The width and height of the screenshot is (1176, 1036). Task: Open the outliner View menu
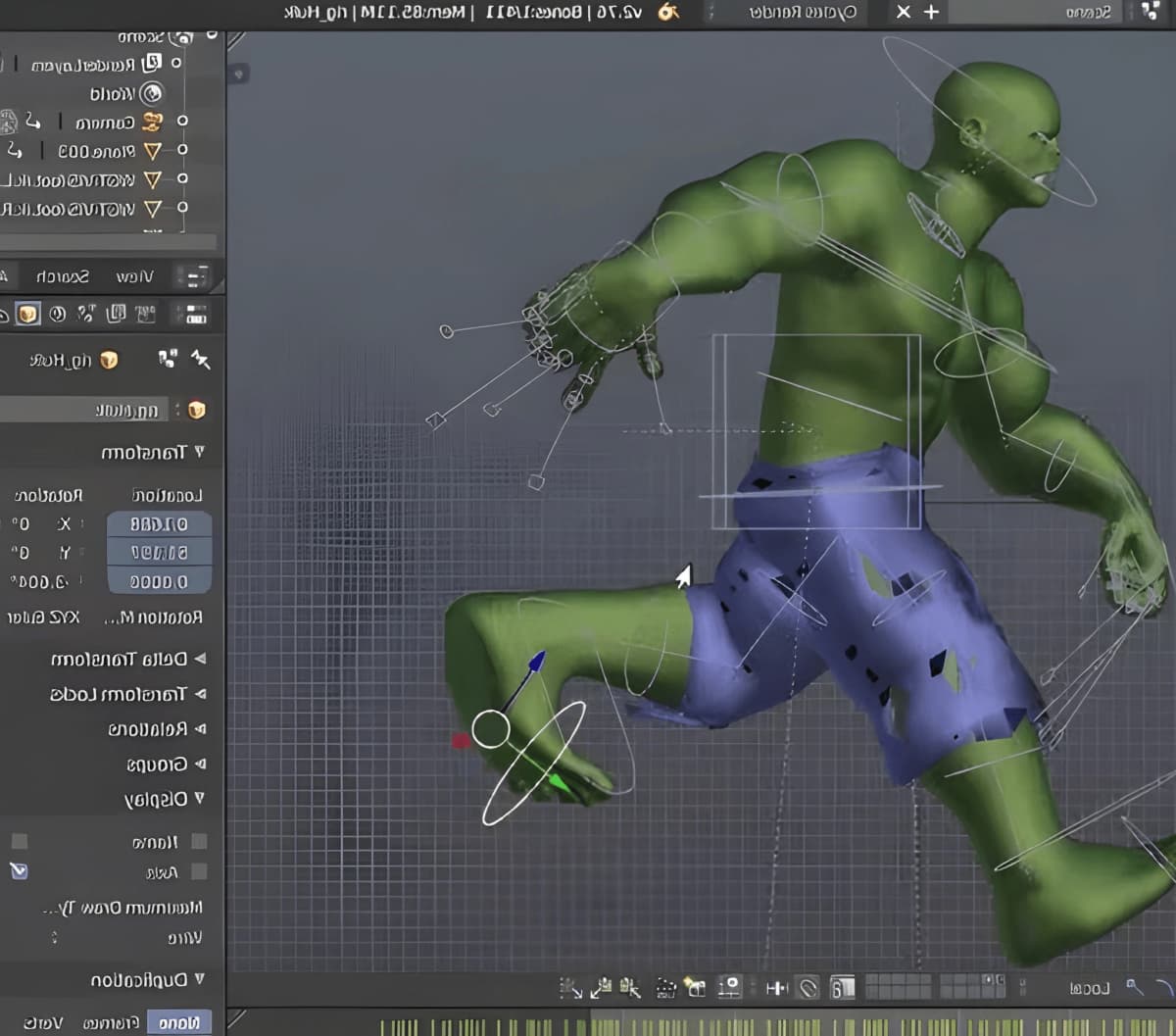134,276
